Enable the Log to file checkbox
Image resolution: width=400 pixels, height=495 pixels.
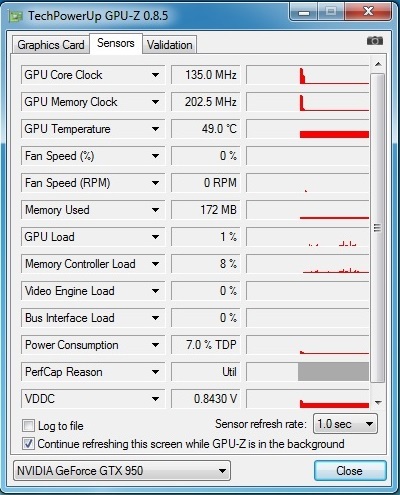pyautogui.click(x=28, y=425)
